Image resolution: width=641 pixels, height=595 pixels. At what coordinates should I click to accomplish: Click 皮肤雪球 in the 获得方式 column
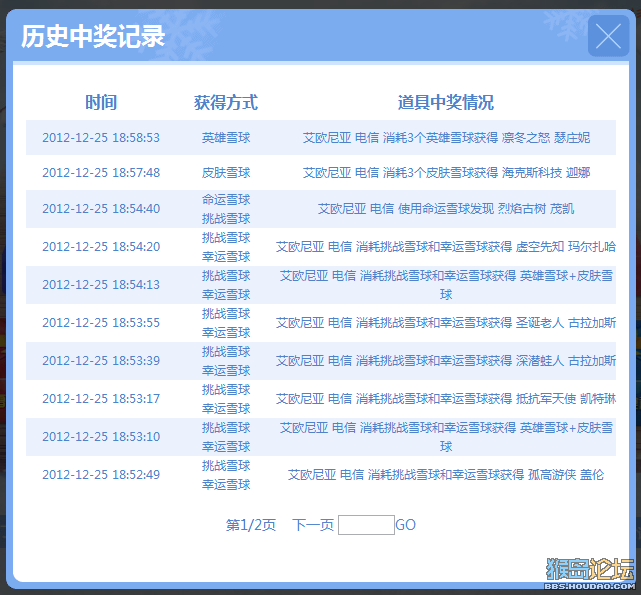pos(226,173)
